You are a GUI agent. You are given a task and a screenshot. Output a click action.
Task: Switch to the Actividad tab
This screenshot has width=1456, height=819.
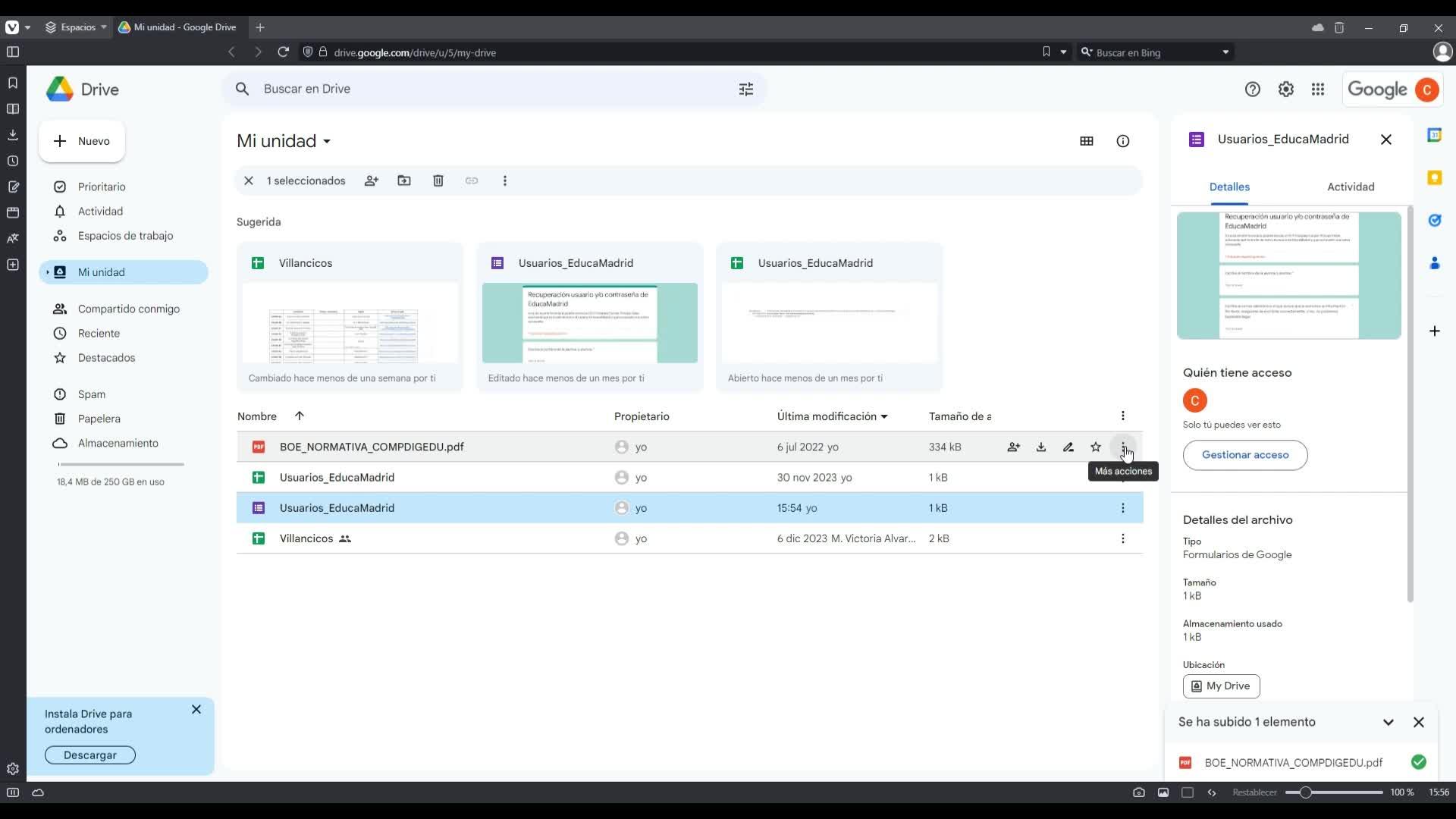1351,187
